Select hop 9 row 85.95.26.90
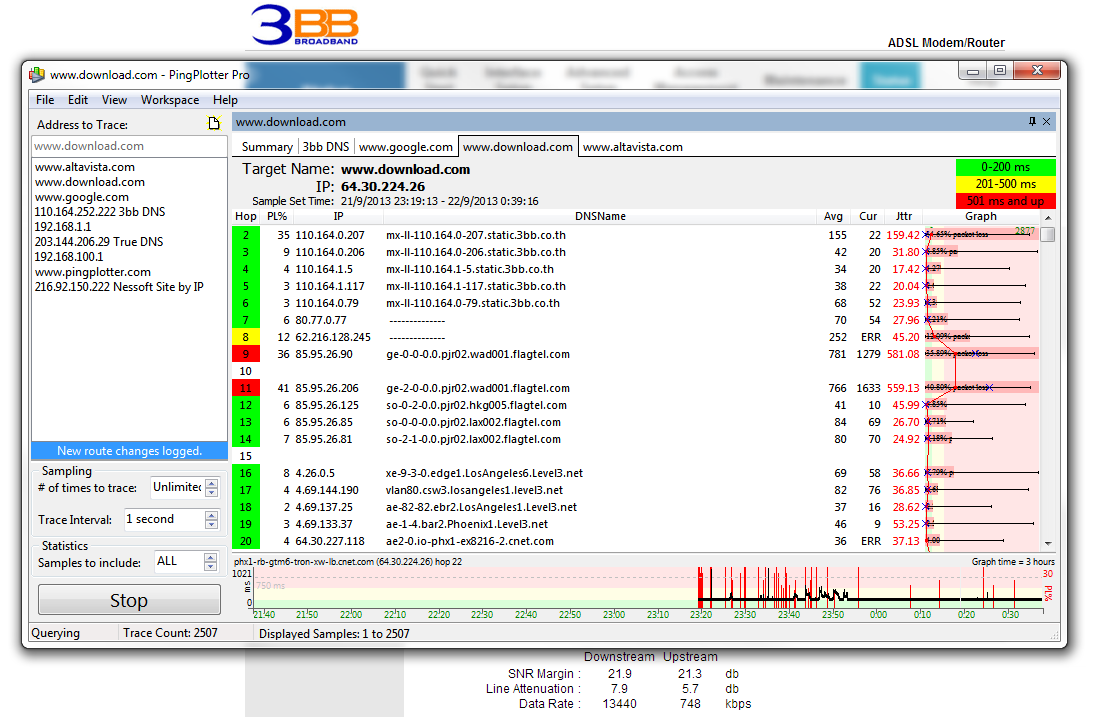 [x=635, y=354]
